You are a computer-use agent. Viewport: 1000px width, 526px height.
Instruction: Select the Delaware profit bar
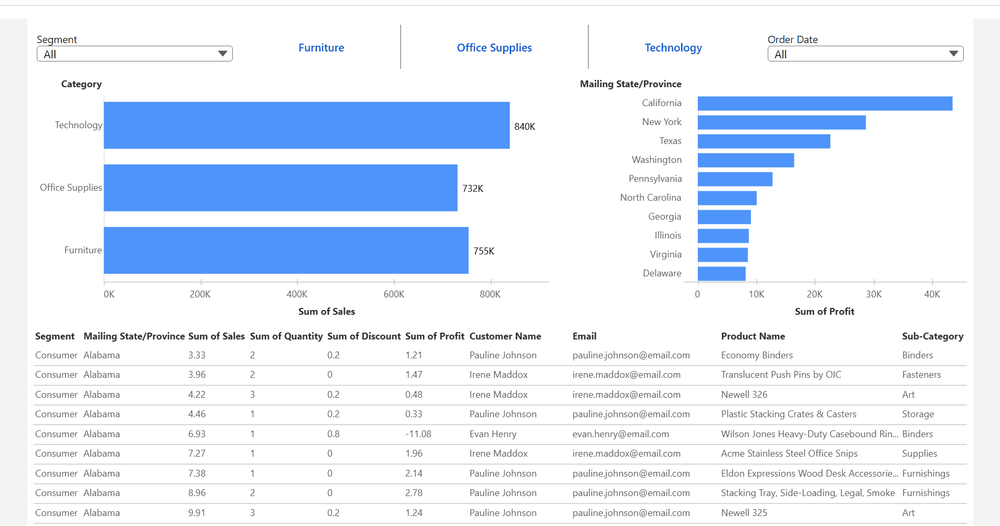[721, 273]
